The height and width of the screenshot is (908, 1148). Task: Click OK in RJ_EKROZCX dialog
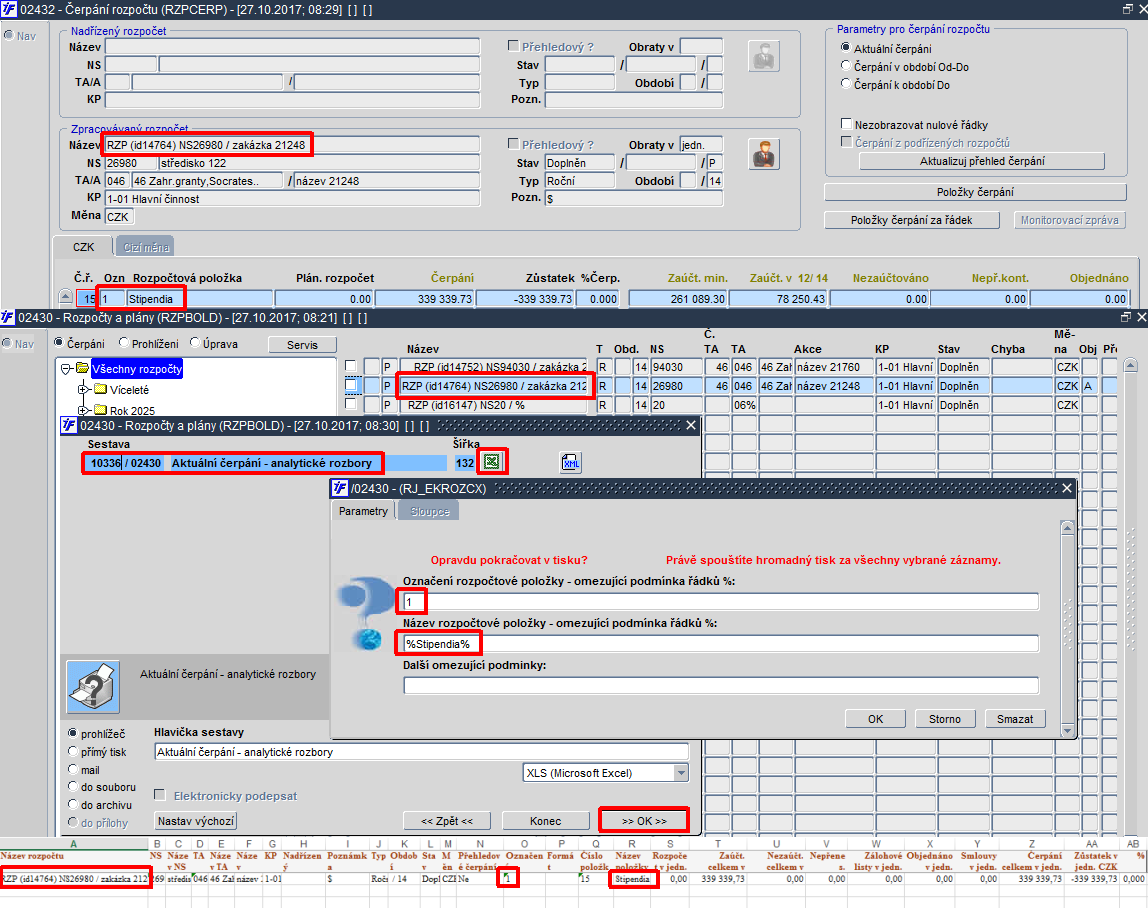[875, 719]
